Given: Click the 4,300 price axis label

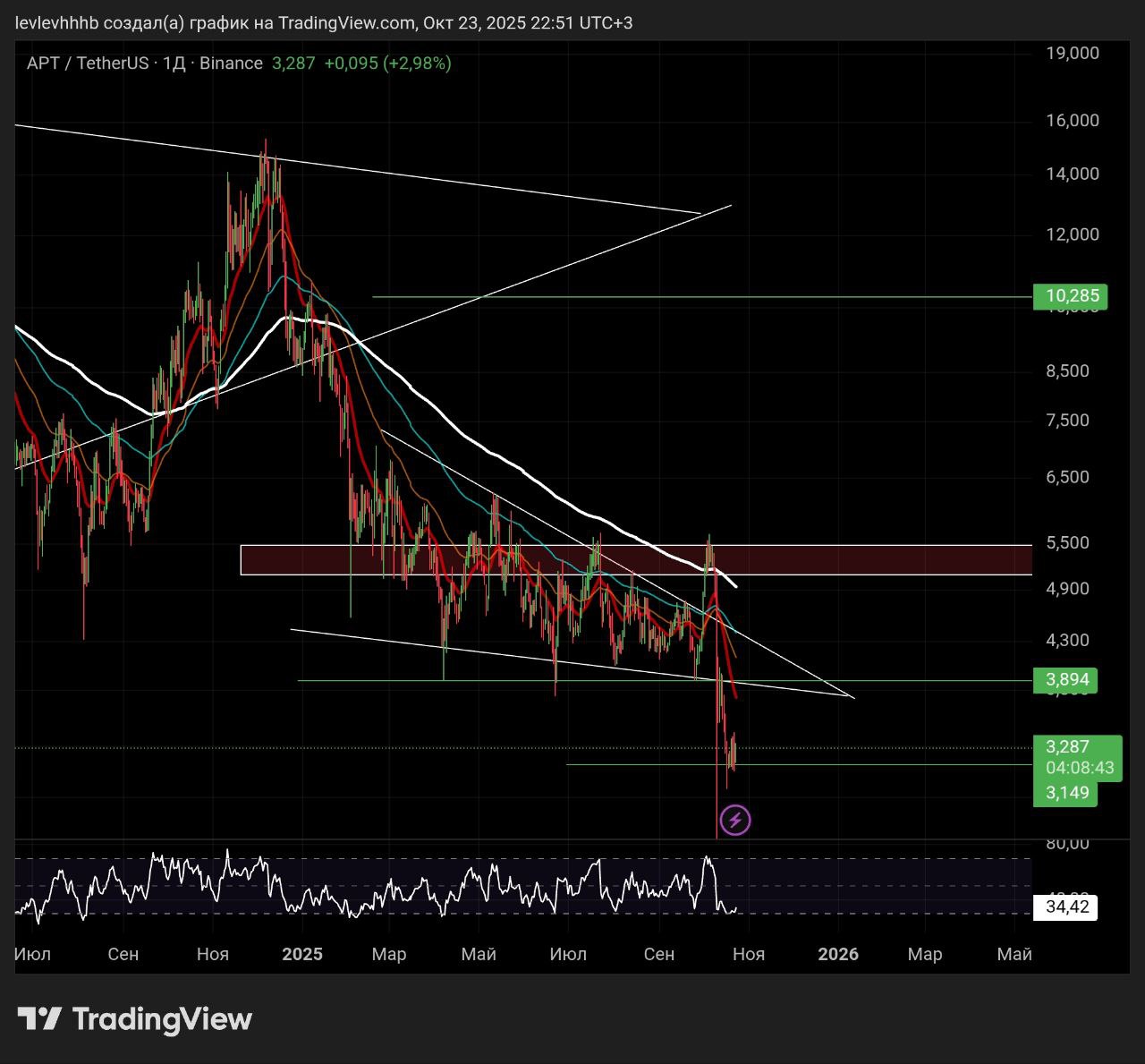Looking at the screenshot, I should pyautogui.click(x=1067, y=640).
